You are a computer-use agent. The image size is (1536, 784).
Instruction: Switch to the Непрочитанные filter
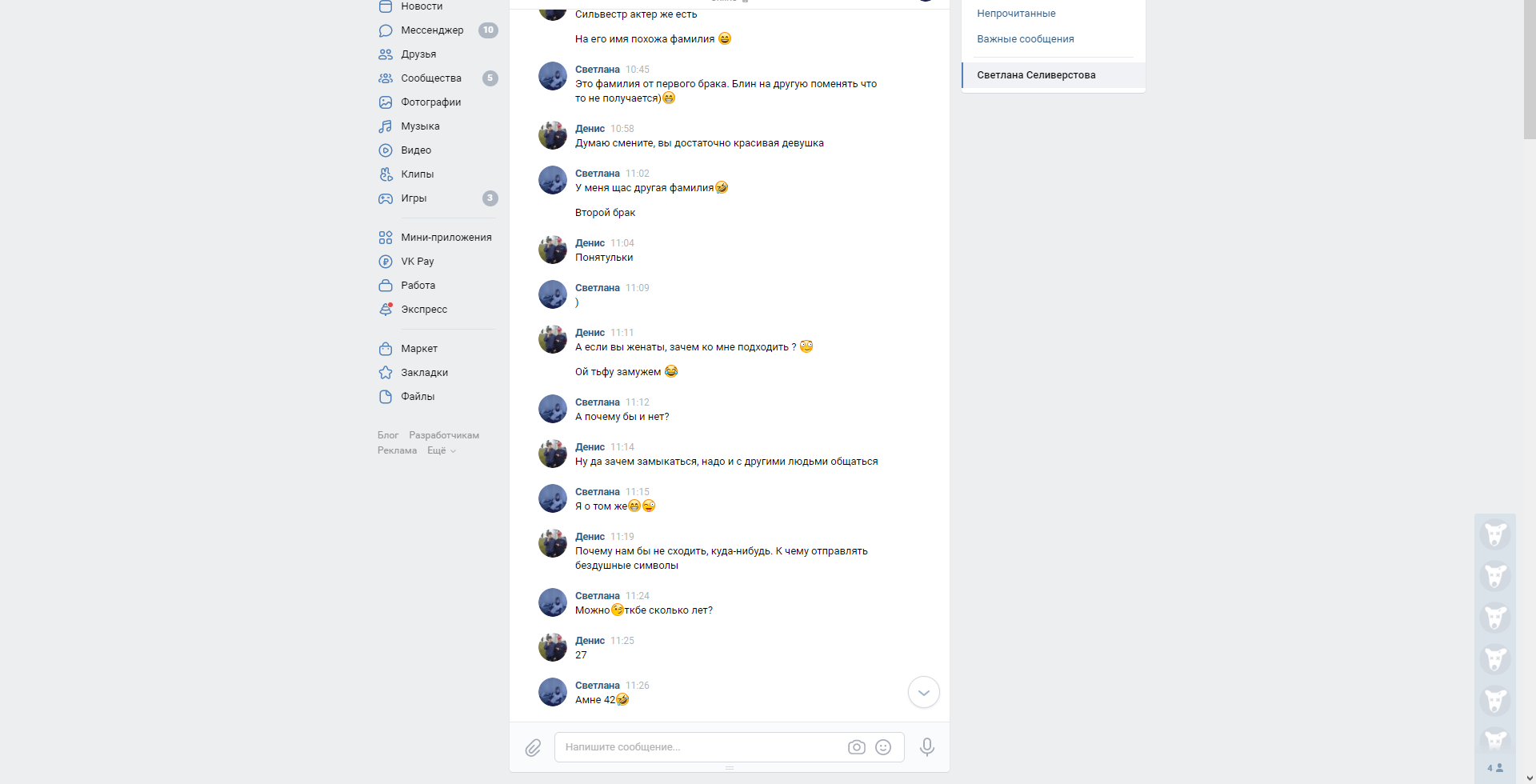(x=1016, y=14)
